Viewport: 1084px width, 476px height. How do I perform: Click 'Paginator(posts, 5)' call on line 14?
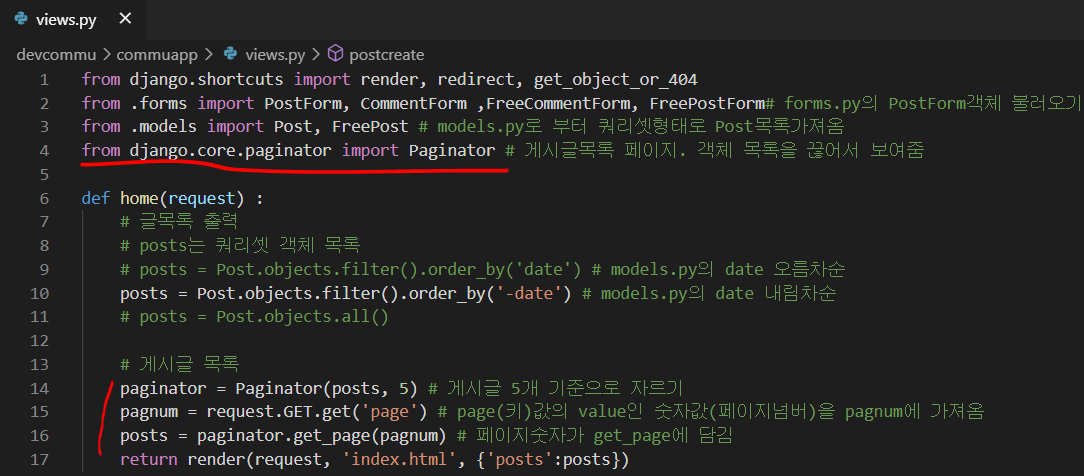click(x=326, y=388)
